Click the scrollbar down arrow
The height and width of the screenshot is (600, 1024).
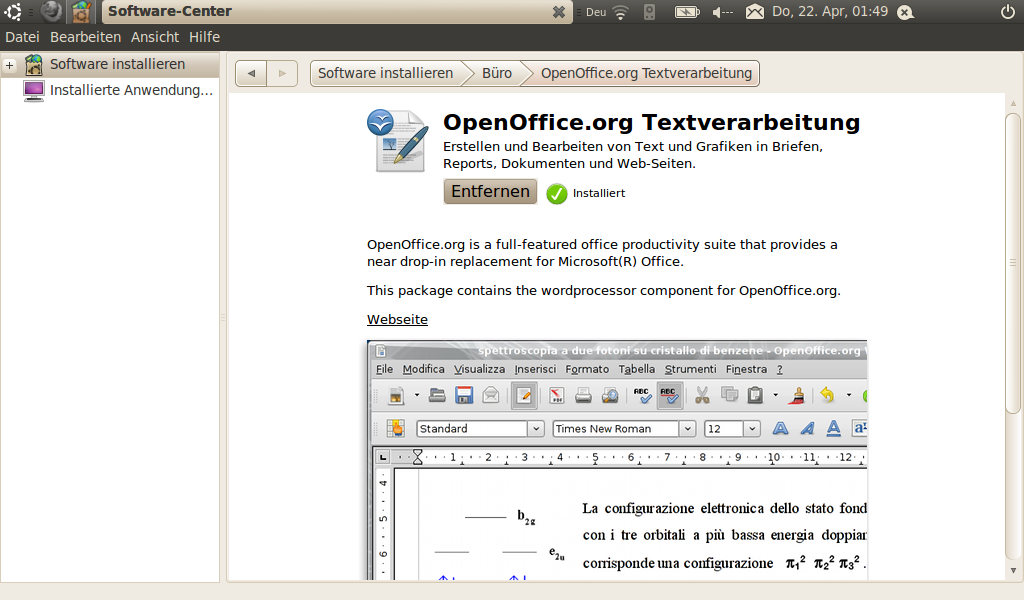[x=1013, y=571]
